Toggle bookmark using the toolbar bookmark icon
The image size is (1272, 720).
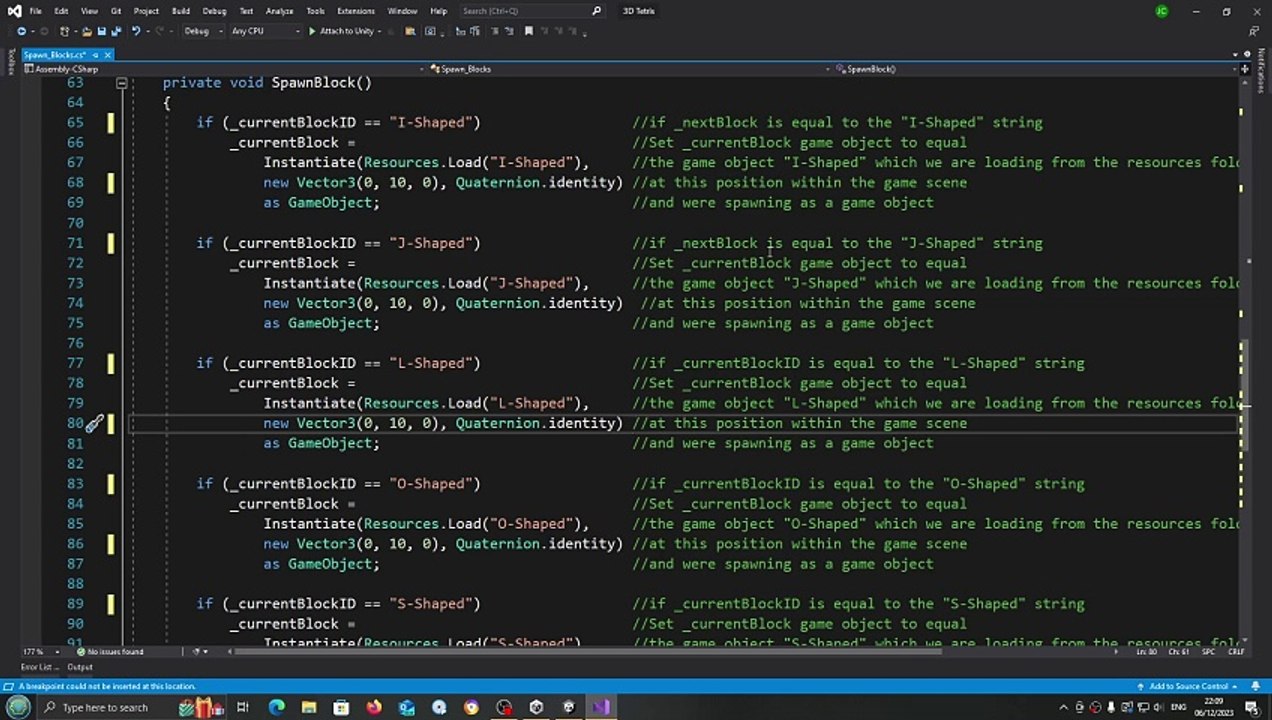pyautogui.click(x=529, y=31)
